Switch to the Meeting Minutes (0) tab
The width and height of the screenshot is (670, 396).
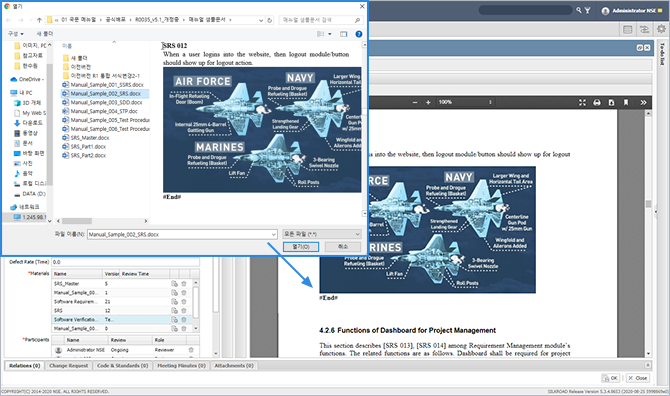(182, 366)
